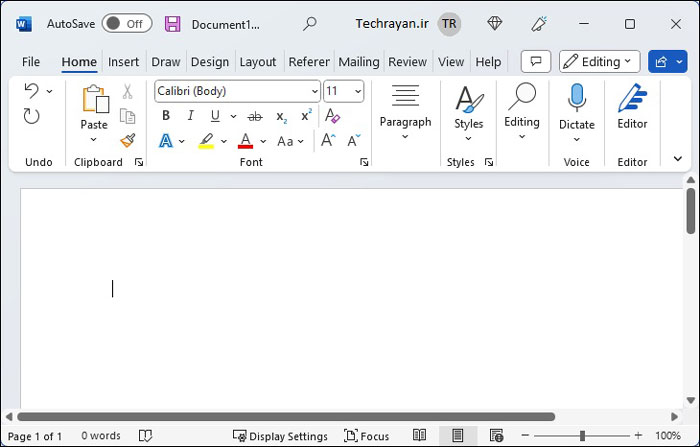
Task: Click the yellow highlight color button
Action: pyautogui.click(x=206, y=141)
